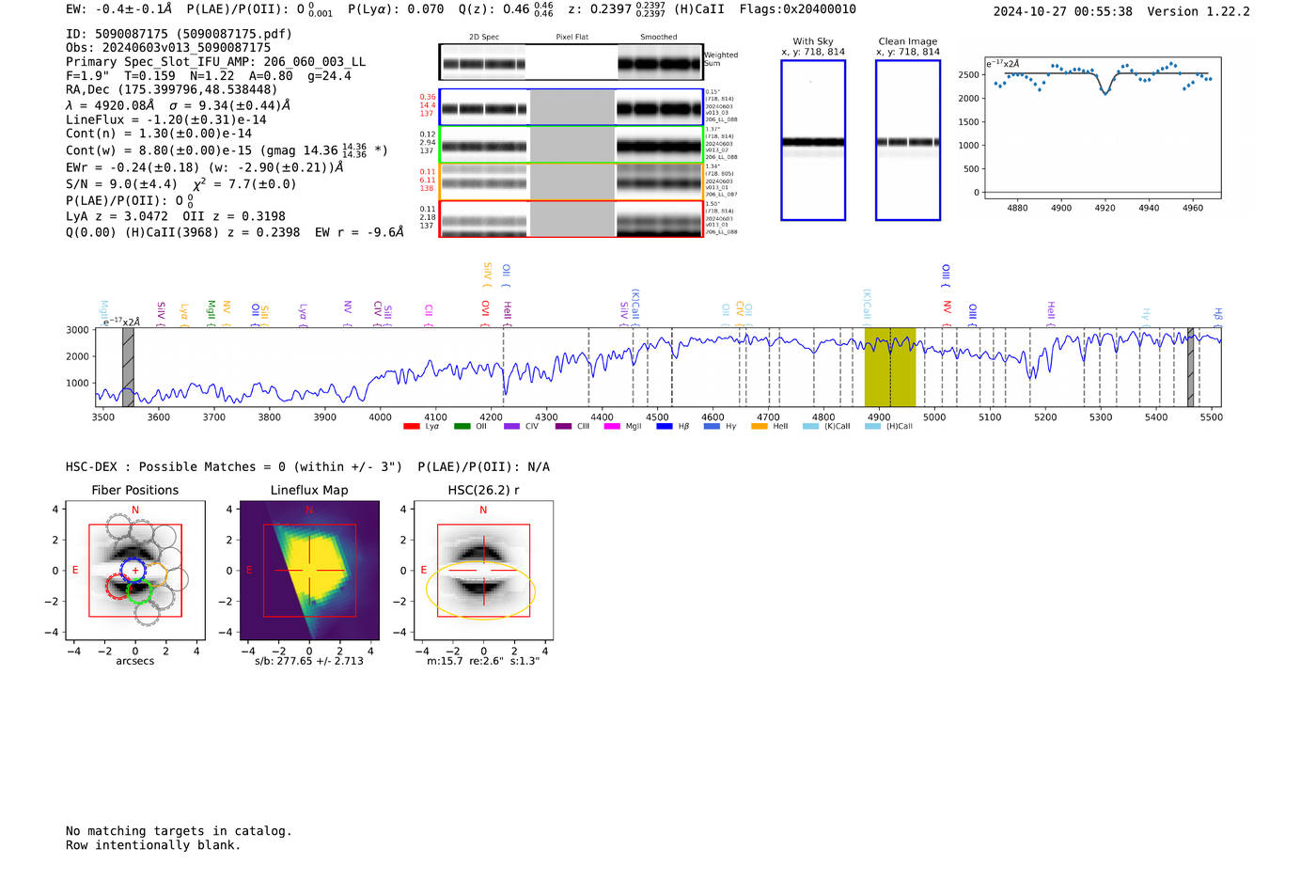Click the Hβ blue legend swatch

coord(665,426)
